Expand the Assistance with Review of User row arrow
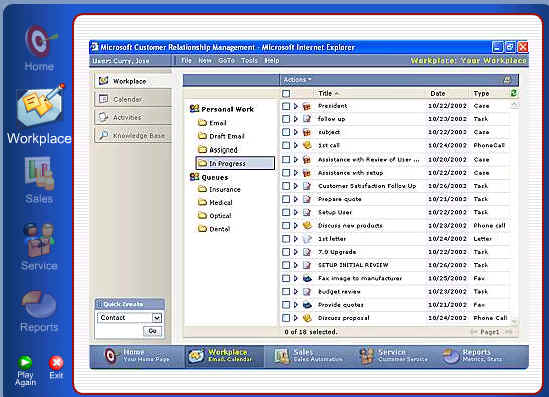 (296, 160)
